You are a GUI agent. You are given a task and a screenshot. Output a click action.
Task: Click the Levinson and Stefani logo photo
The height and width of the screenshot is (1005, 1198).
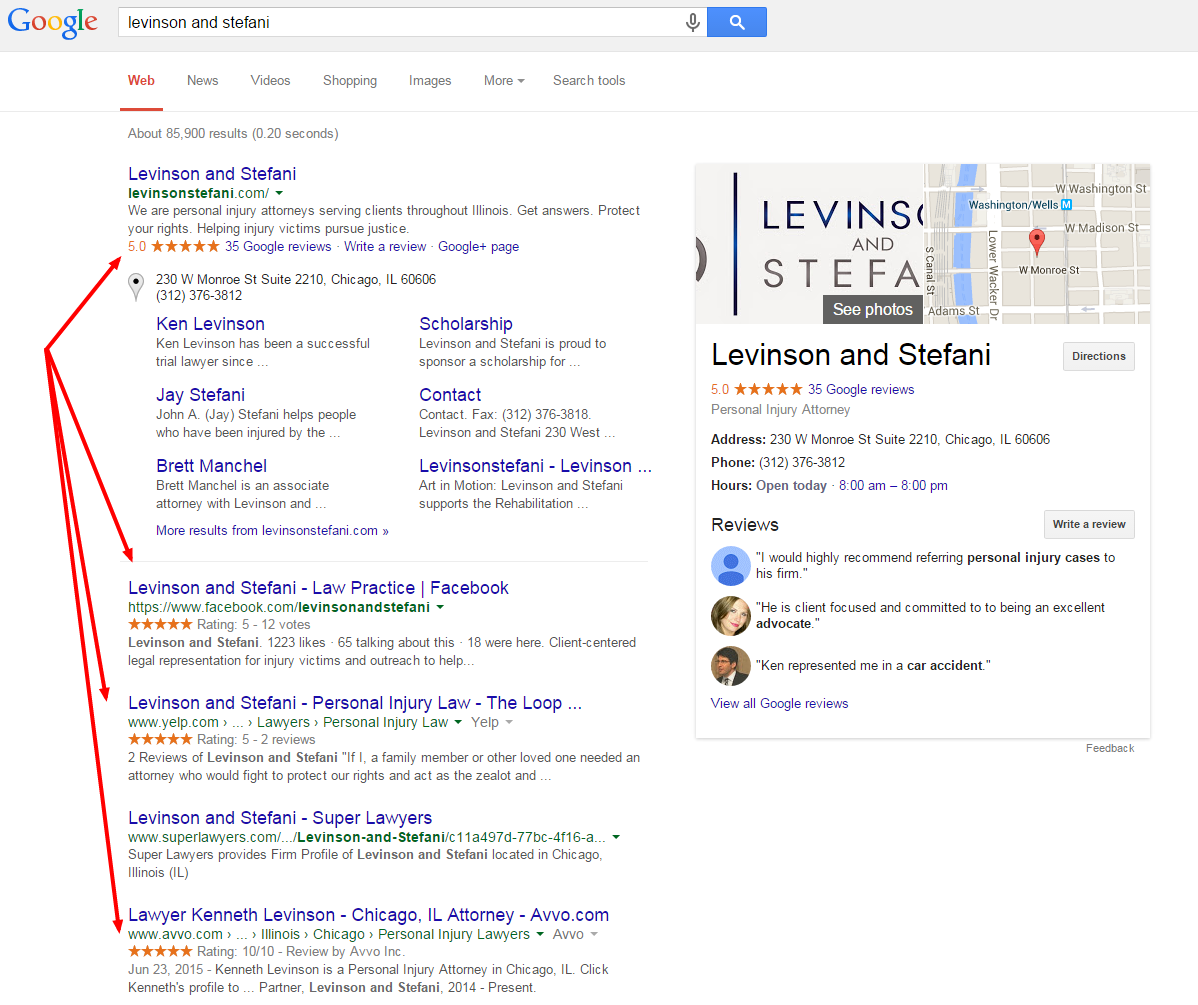[809, 244]
